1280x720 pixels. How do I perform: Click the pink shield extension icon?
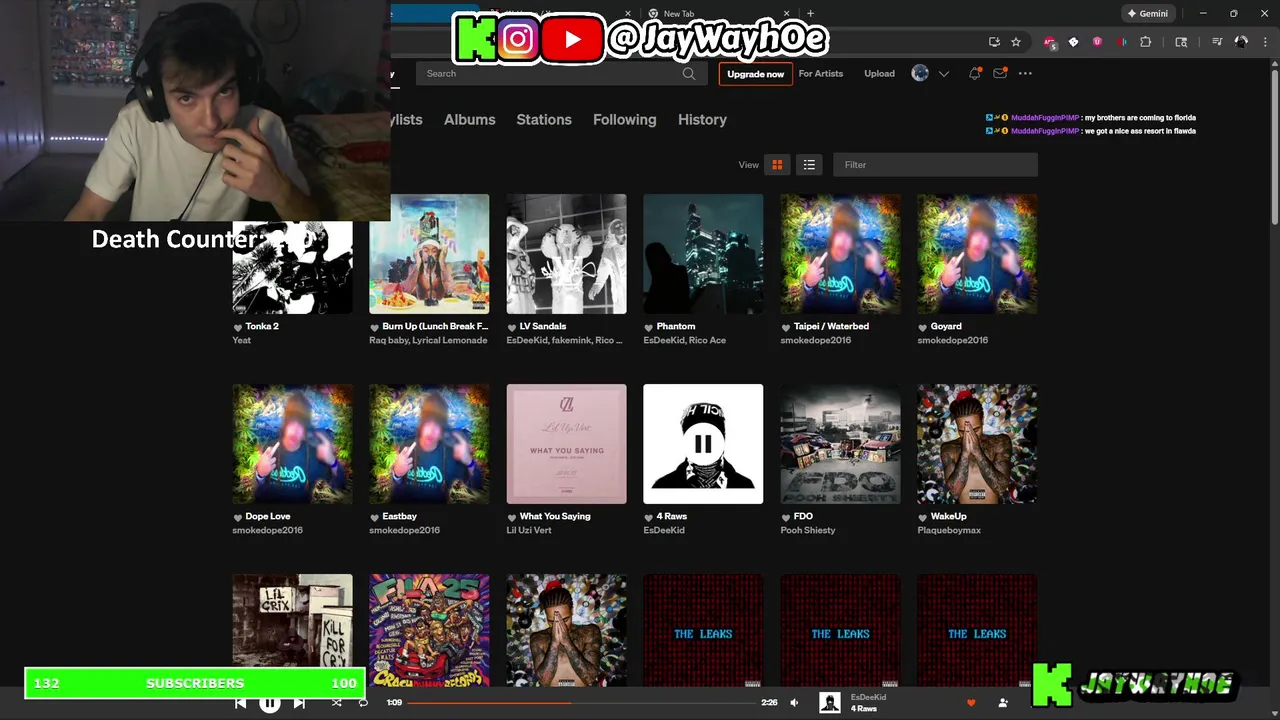tap(1097, 42)
